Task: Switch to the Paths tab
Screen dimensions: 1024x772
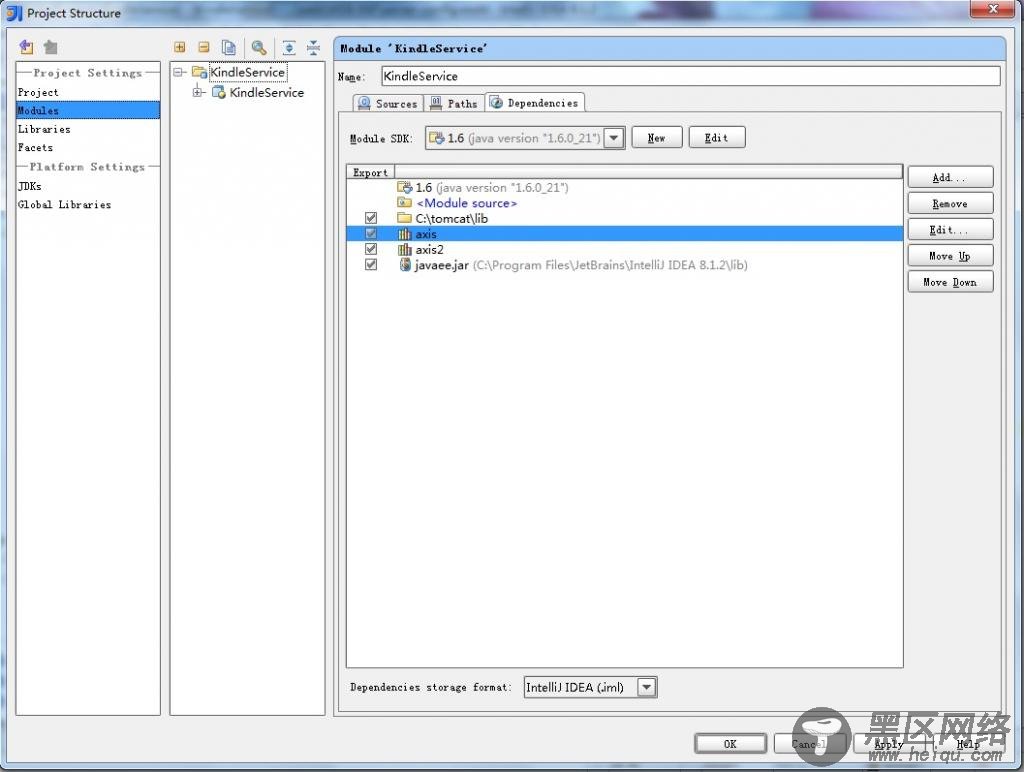Action: pos(455,103)
